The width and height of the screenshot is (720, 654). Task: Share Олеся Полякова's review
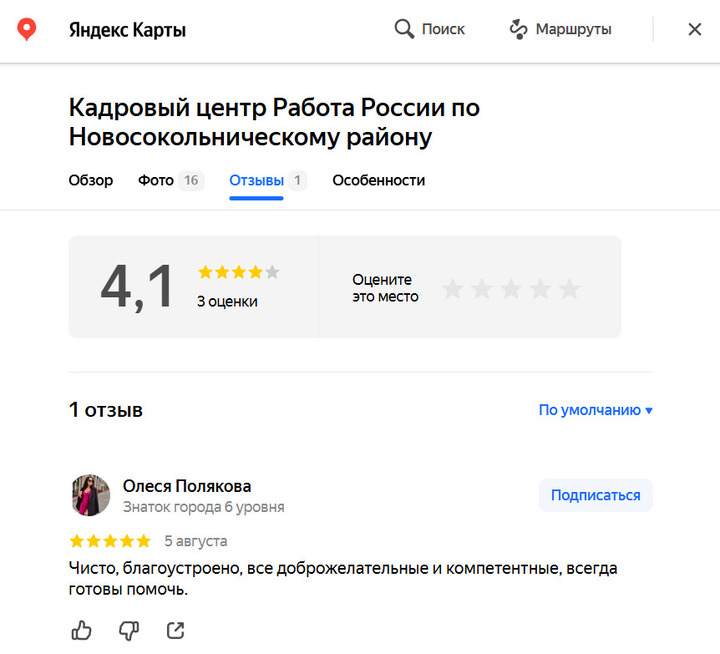(176, 630)
